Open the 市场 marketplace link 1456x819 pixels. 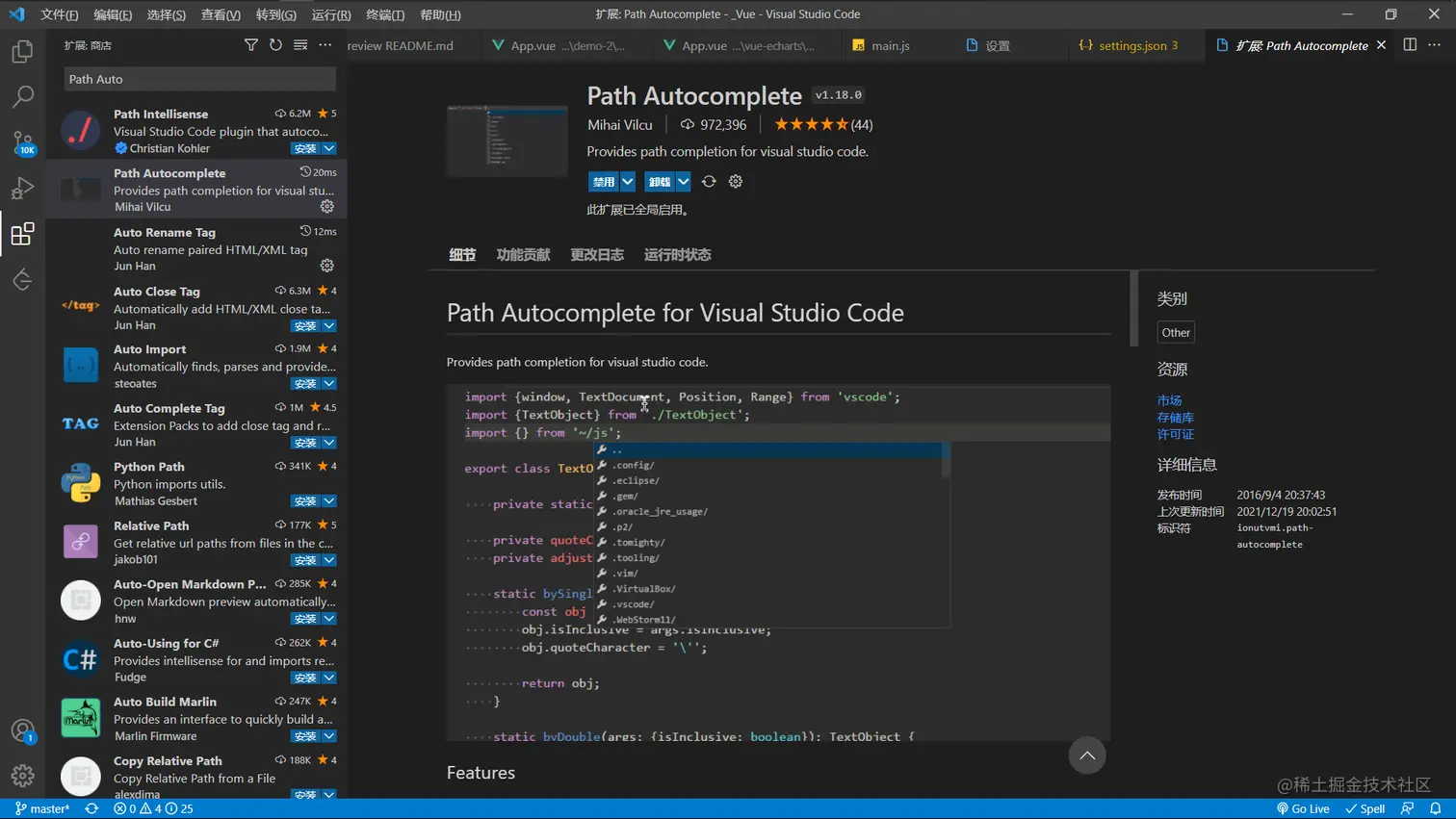[x=1169, y=400]
